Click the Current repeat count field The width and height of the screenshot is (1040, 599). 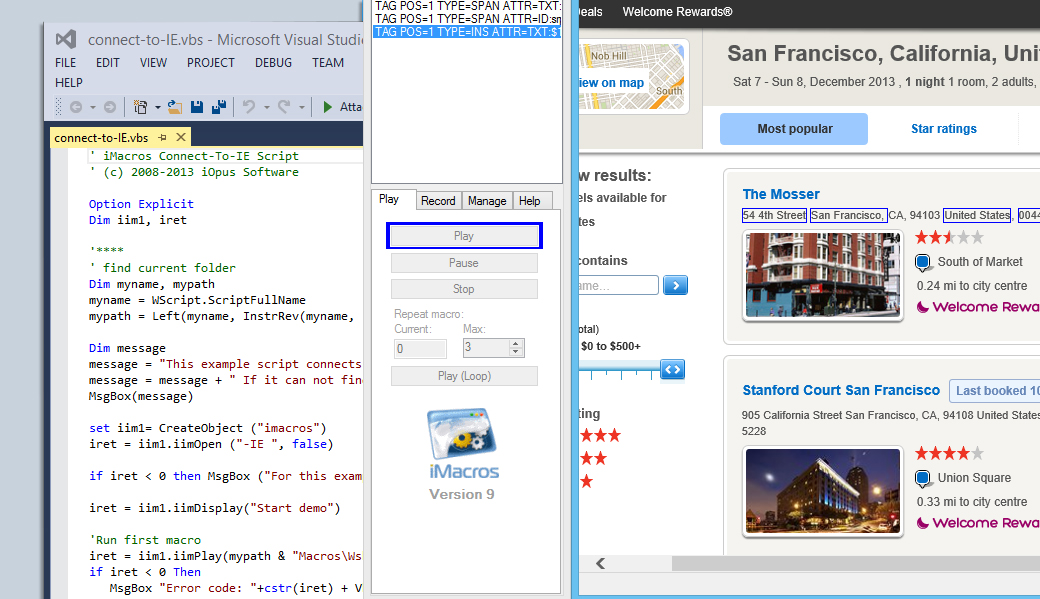coord(421,349)
